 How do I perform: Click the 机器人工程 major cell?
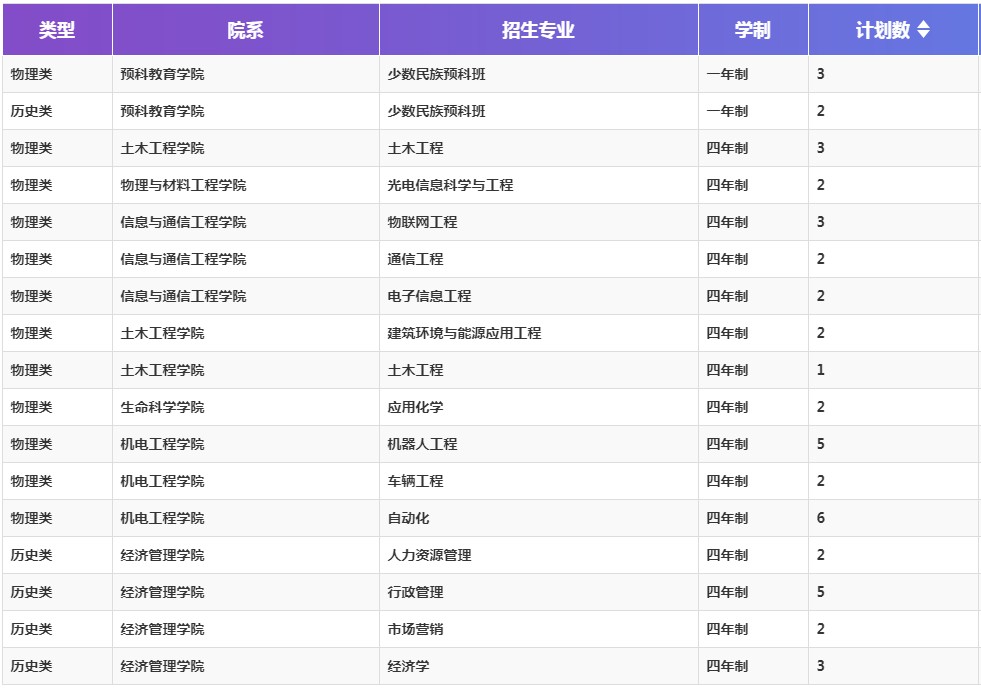click(422, 444)
